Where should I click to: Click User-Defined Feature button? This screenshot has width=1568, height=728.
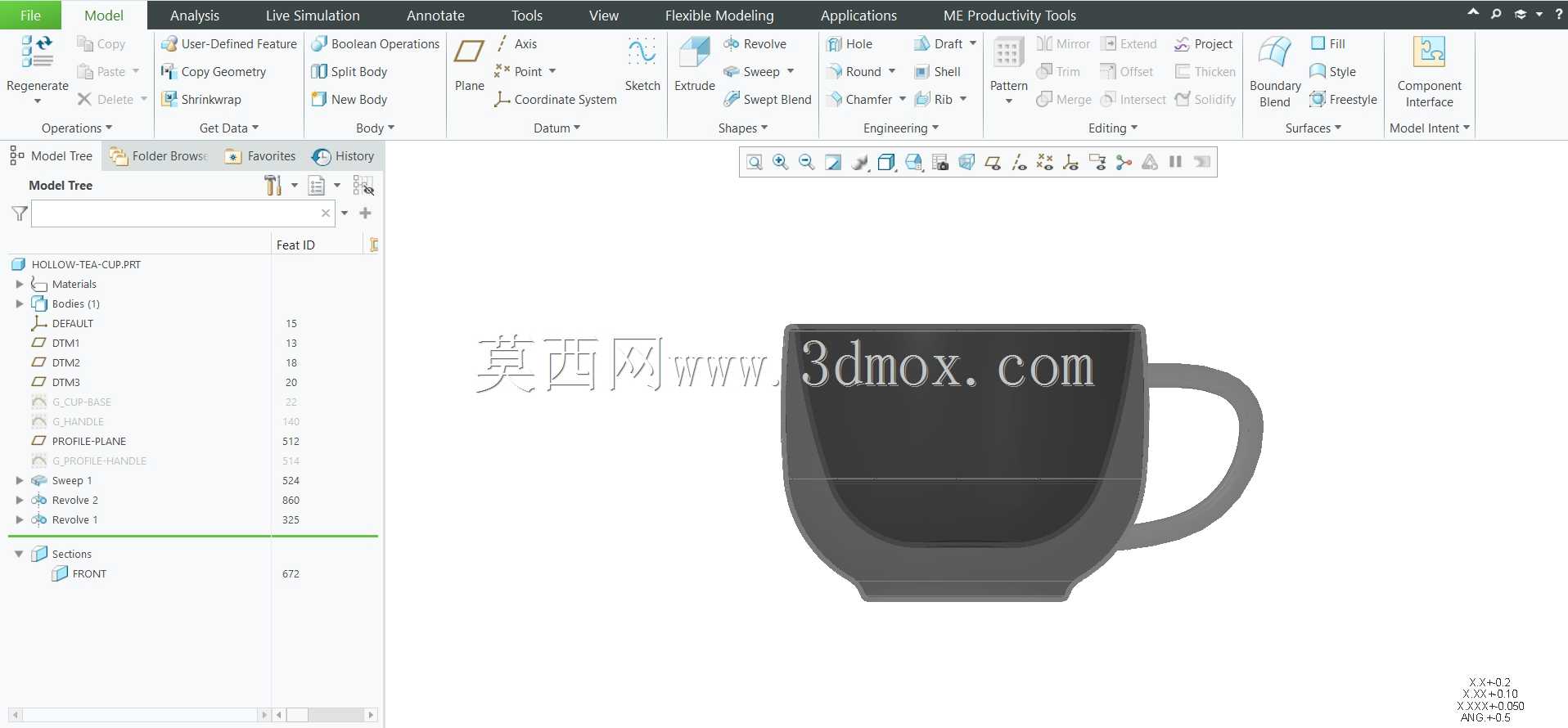(x=229, y=44)
